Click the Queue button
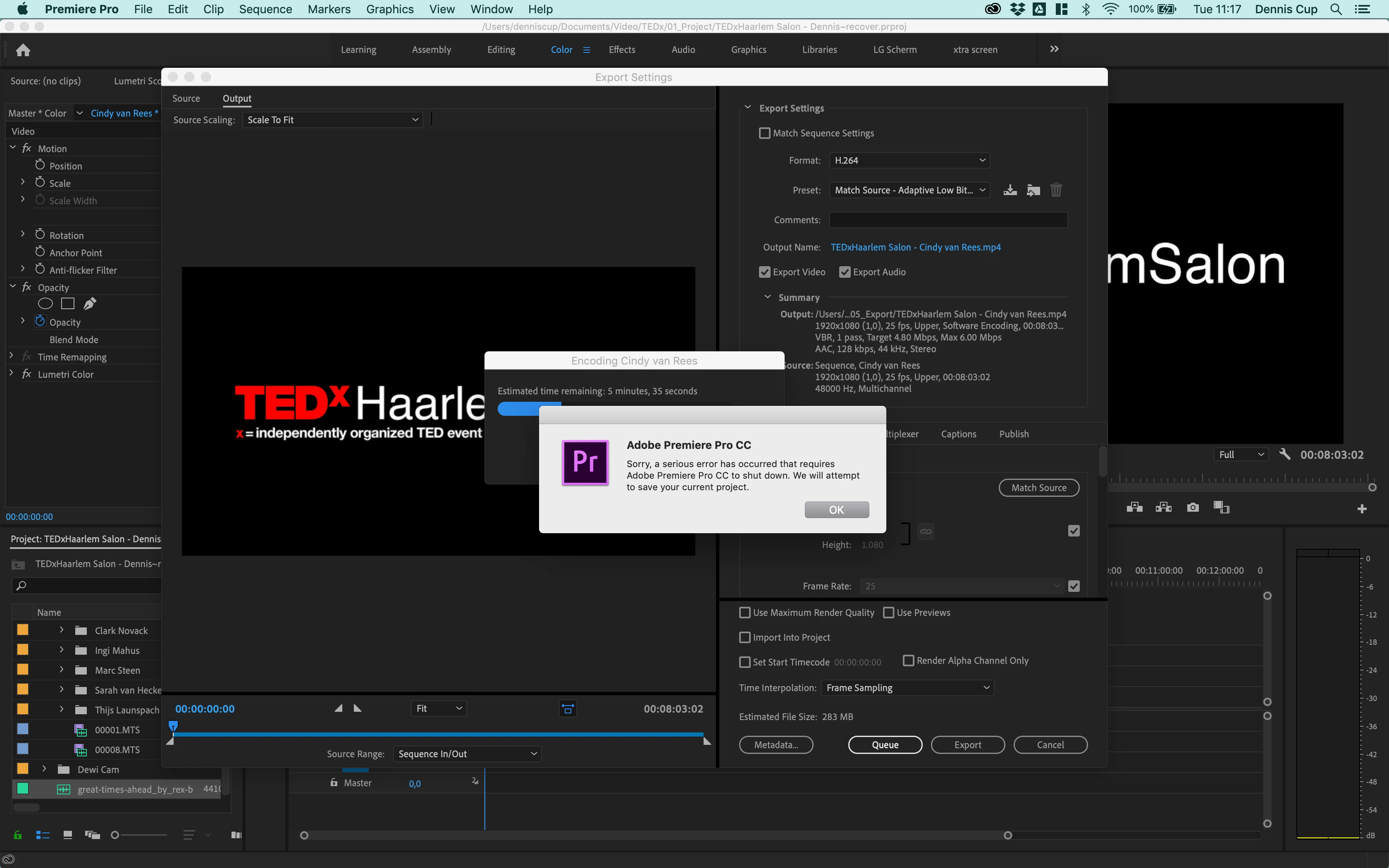 pos(885,744)
